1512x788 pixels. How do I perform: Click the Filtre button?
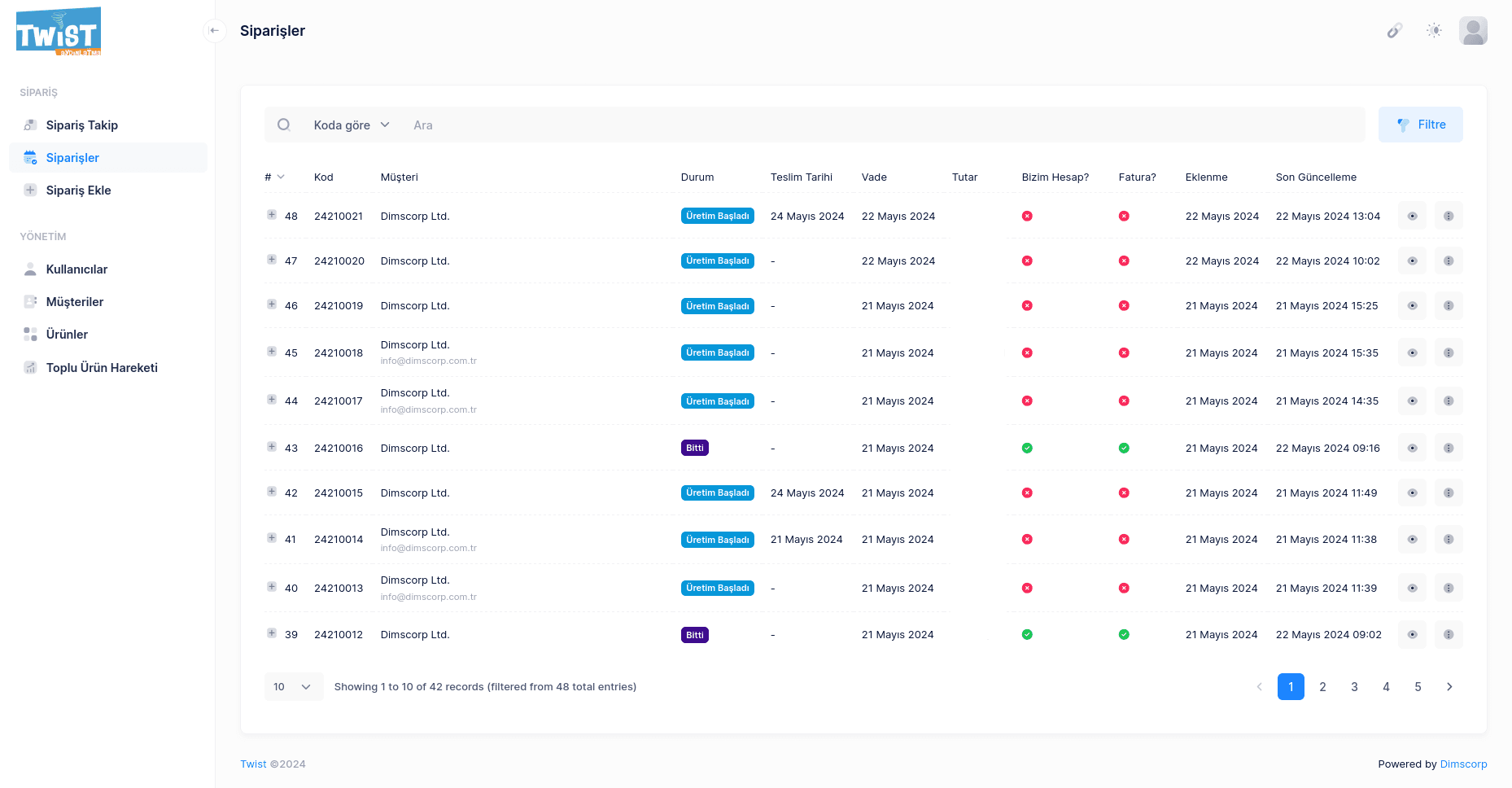pyautogui.click(x=1420, y=125)
